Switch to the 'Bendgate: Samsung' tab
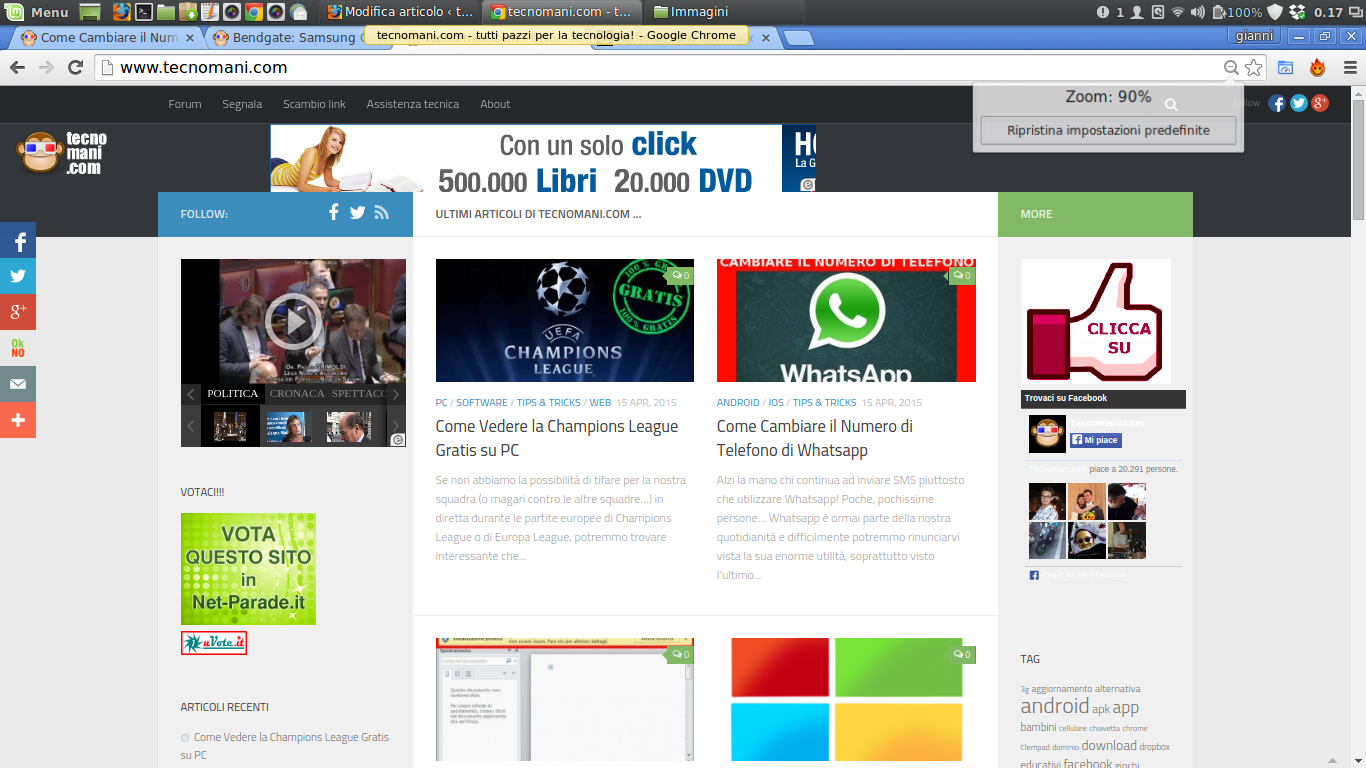Screen dimensions: 1366x768 (x=290, y=38)
